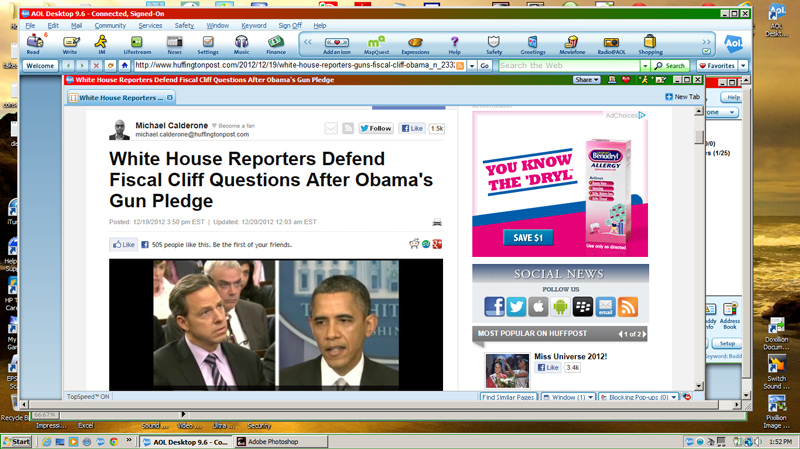This screenshot has height=449, width=800.
Task: Open the Safety shield icon
Action: point(493,45)
